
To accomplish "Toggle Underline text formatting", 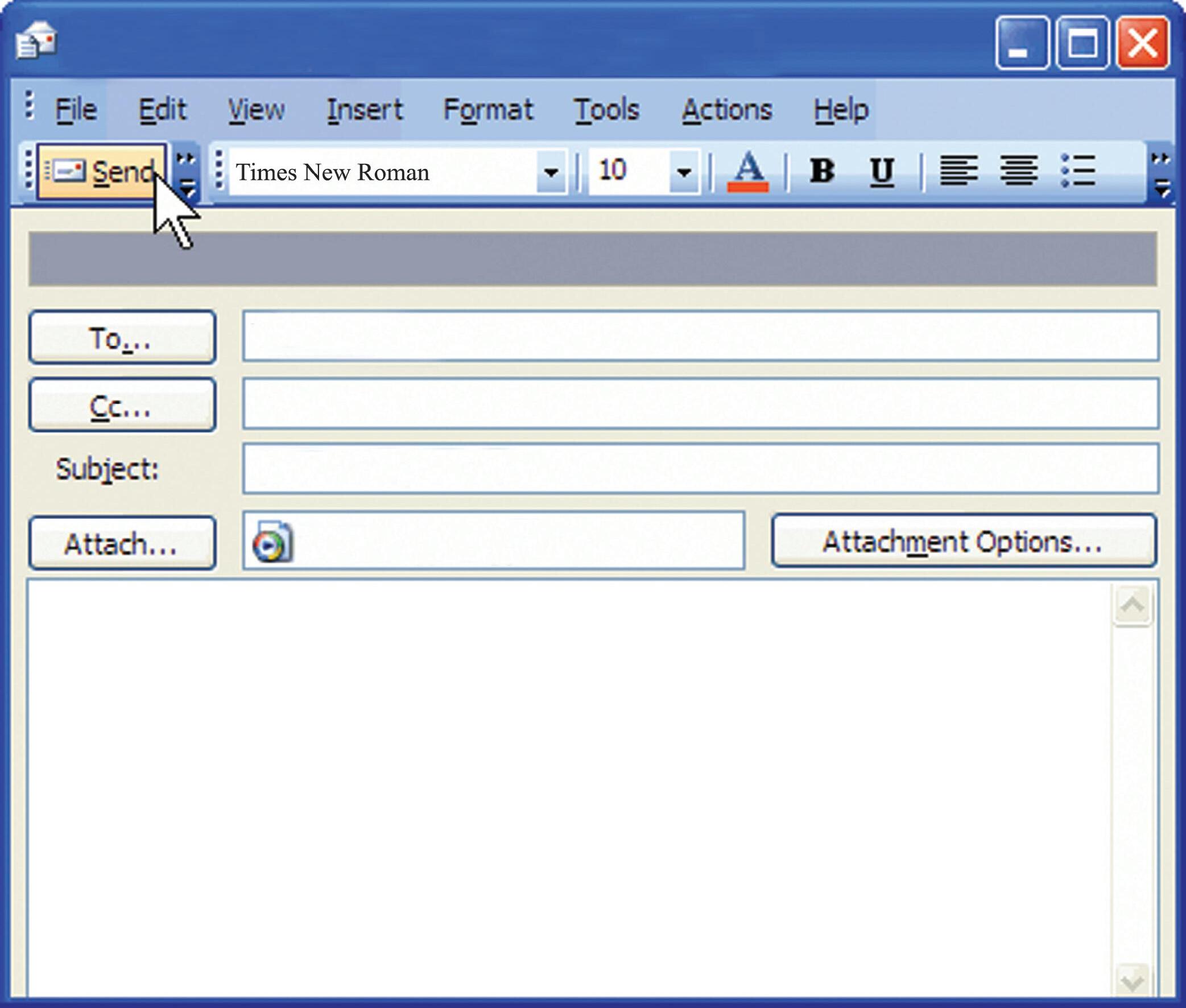I will 882,171.
